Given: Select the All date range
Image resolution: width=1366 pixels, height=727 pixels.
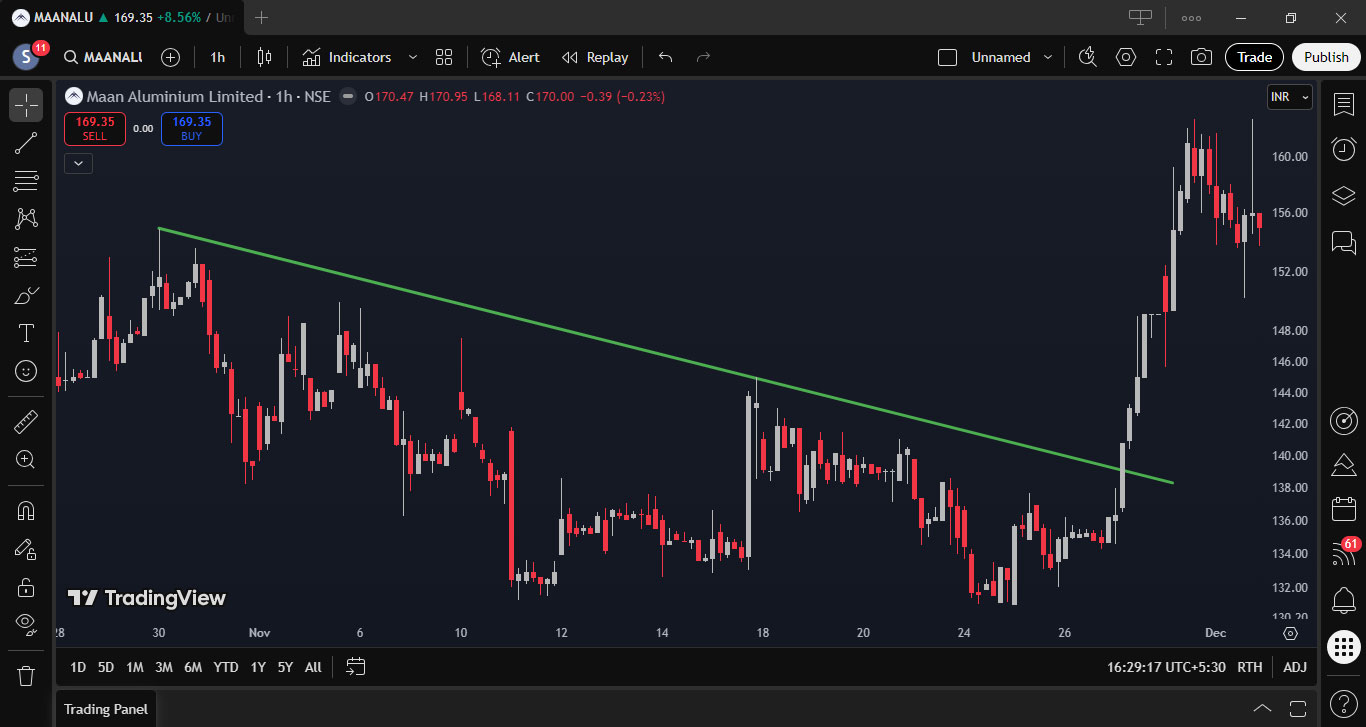Looking at the screenshot, I should point(313,667).
